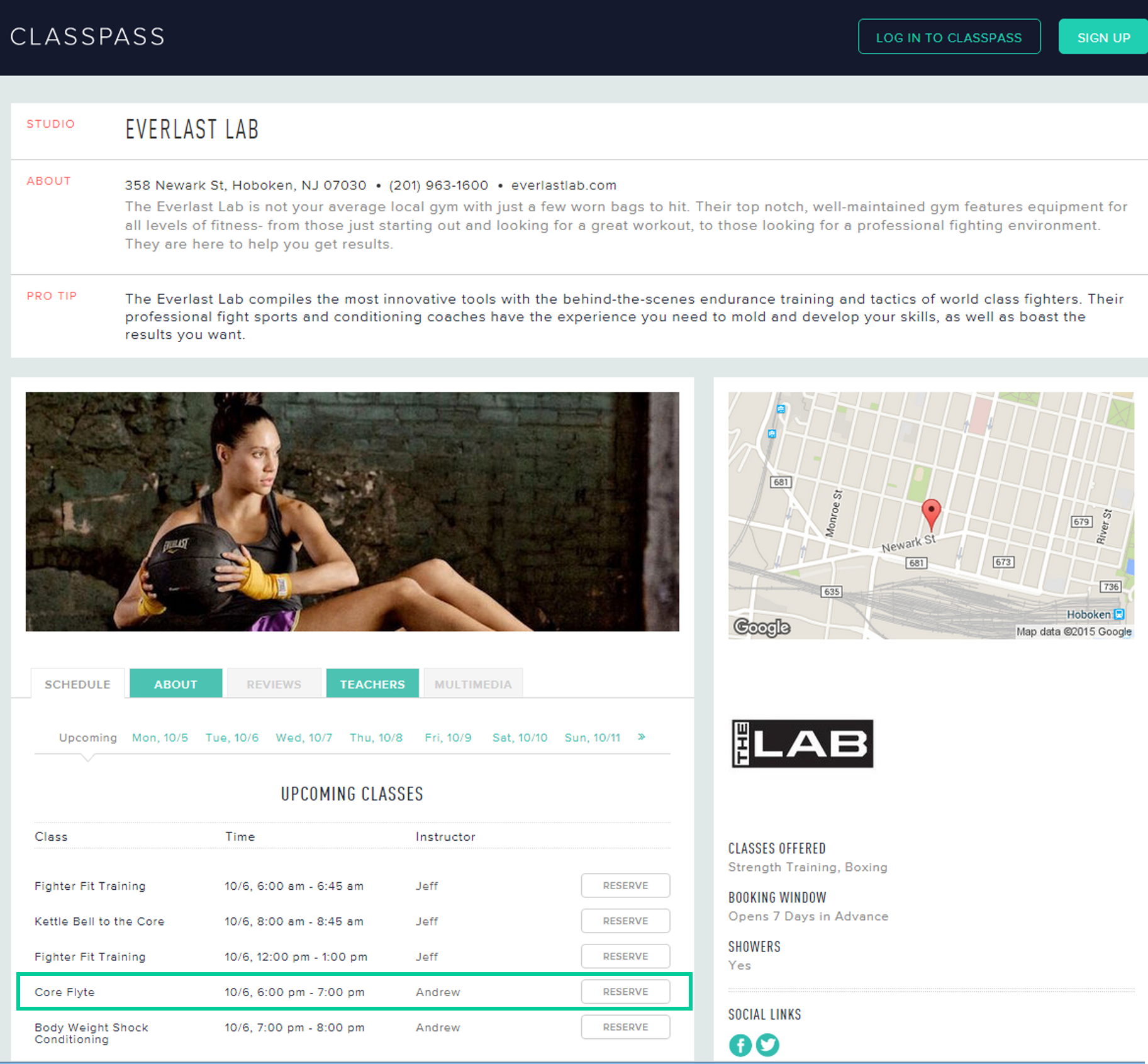Image resolution: width=1148 pixels, height=1064 pixels.
Task: Open the Twitter social link icon
Action: [767, 1045]
